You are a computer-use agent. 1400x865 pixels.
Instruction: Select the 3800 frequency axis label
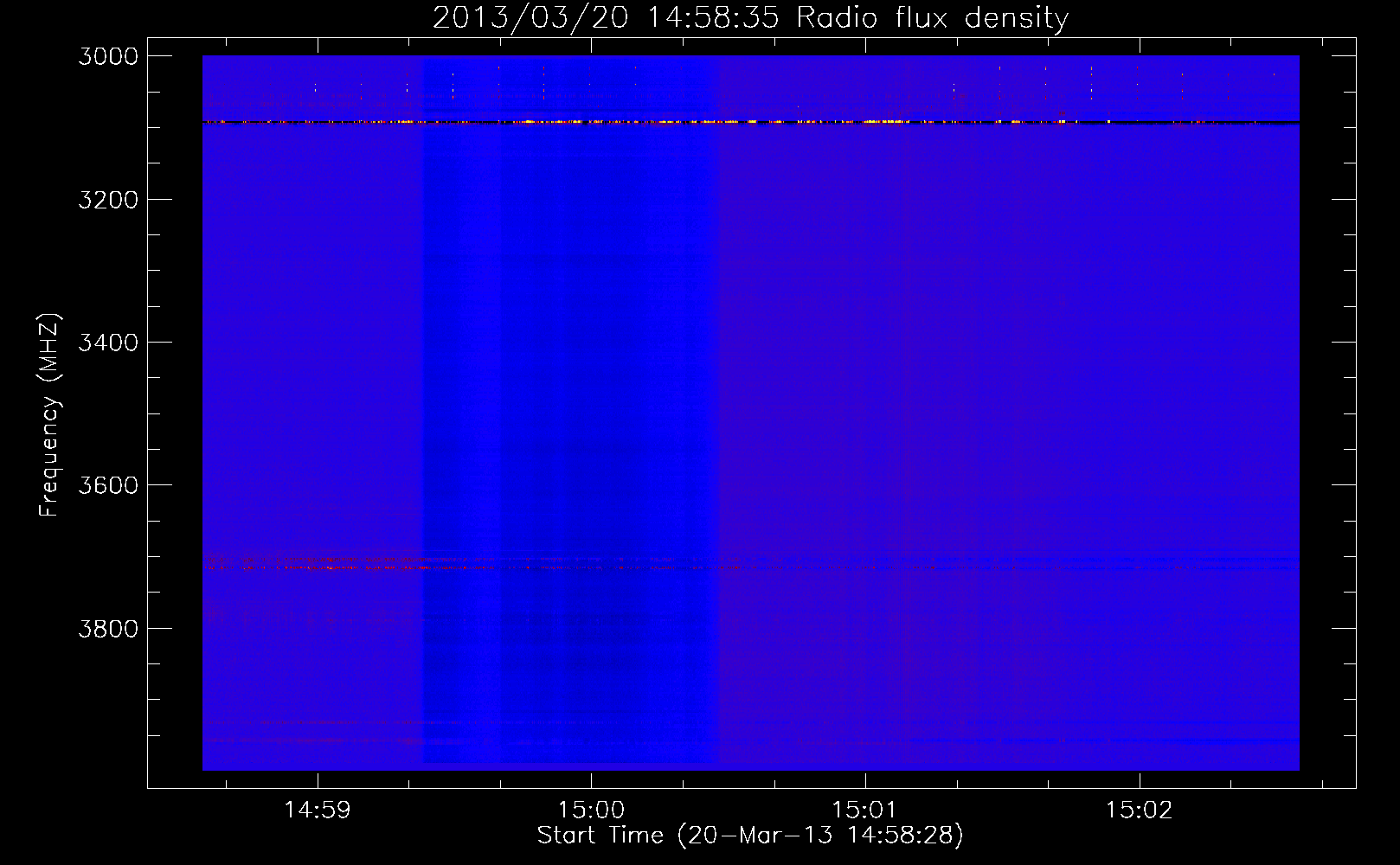tap(108, 628)
